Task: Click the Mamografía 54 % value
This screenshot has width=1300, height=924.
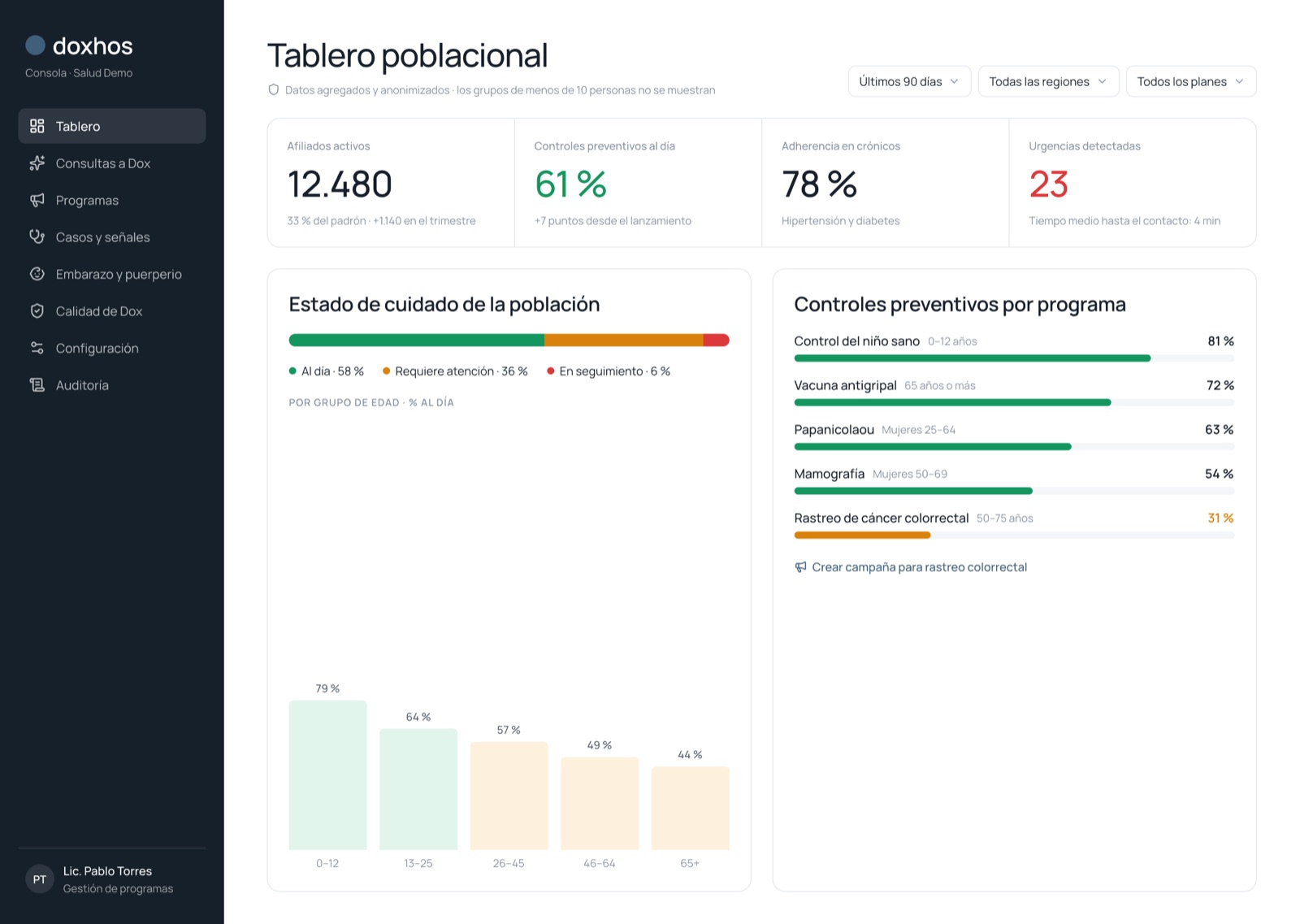Action: 1219,474
